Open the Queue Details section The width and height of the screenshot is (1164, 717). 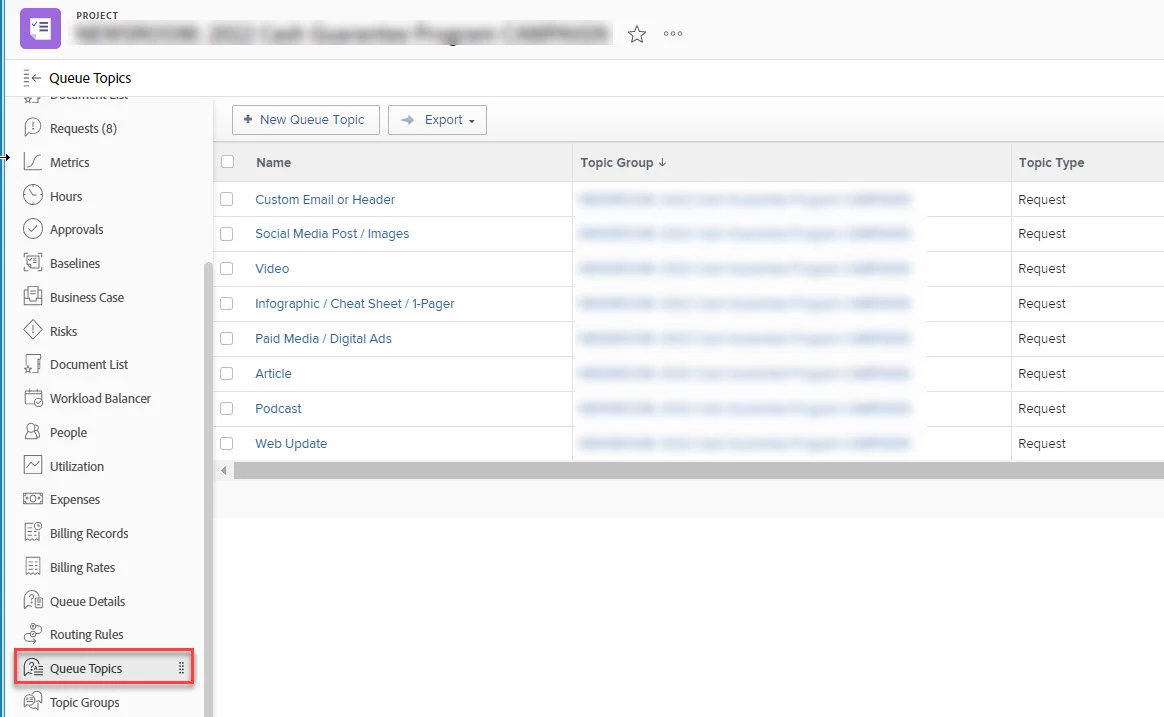pos(88,601)
